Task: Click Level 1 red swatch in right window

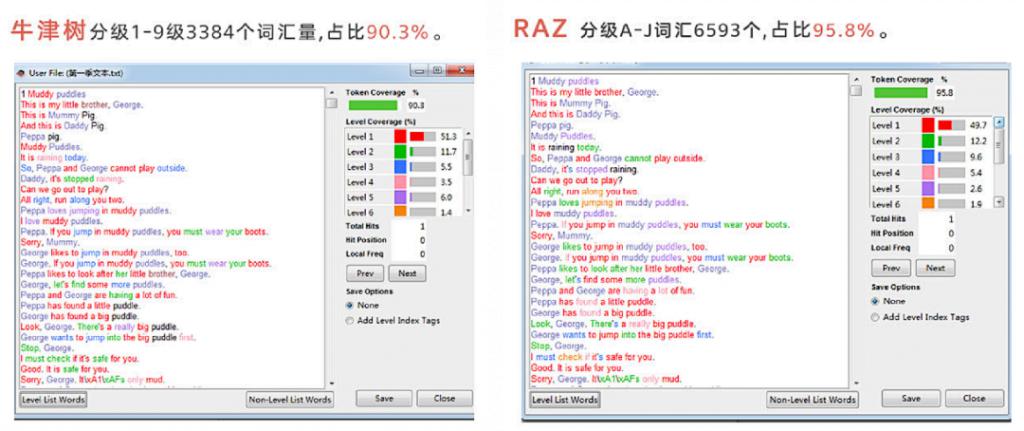Action: (929, 125)
